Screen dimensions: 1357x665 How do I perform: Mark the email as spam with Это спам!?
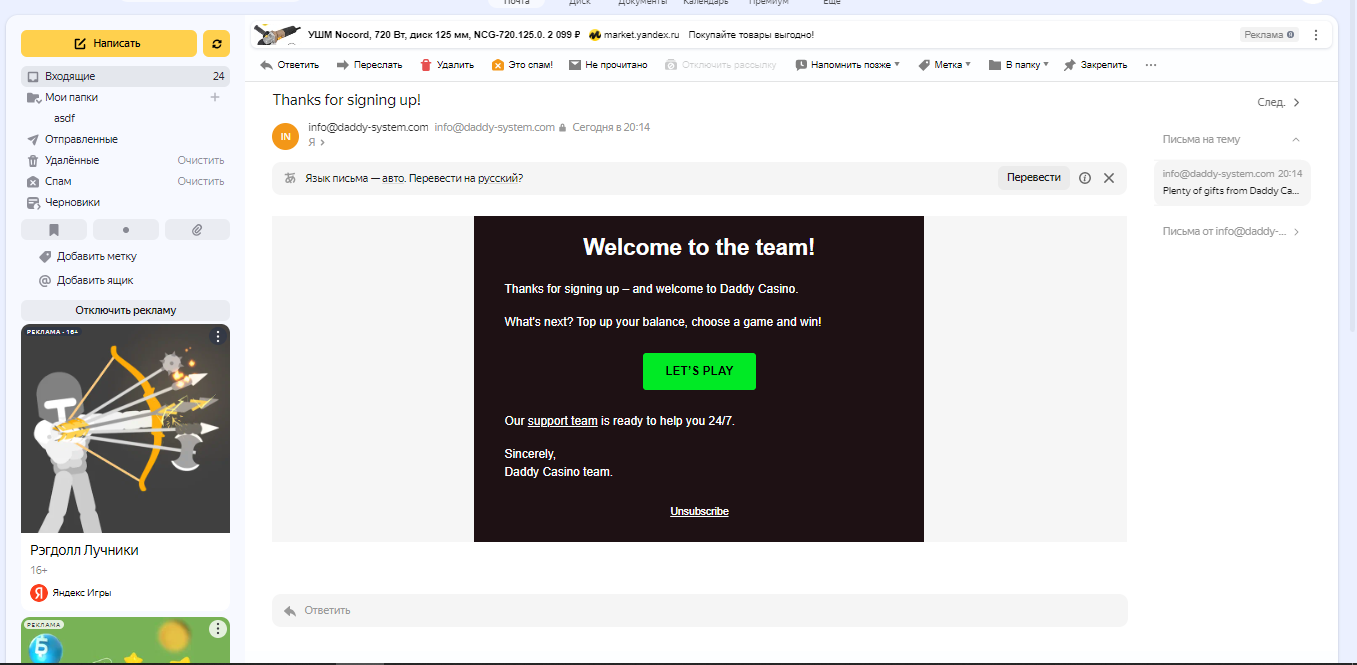522,65
